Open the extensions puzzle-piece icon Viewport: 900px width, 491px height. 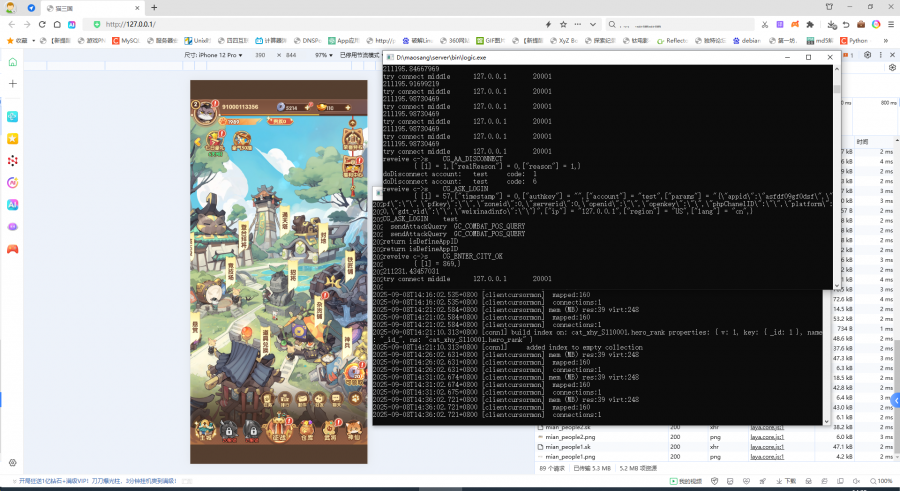click(810, 25)
